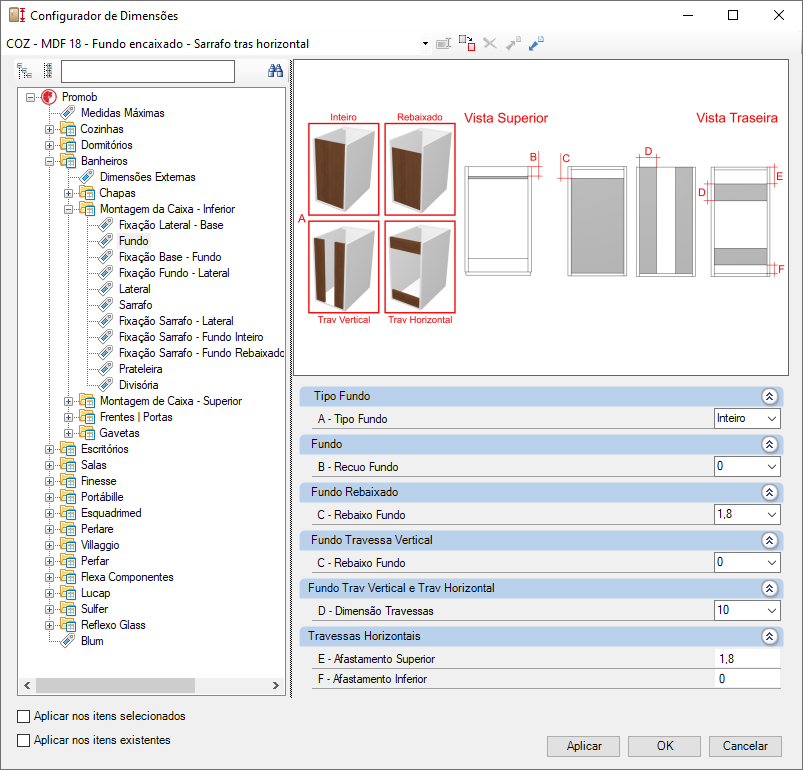
Task: Click the Trav Vertical cabinet thumbnail
Action: (x=344, y=267)
